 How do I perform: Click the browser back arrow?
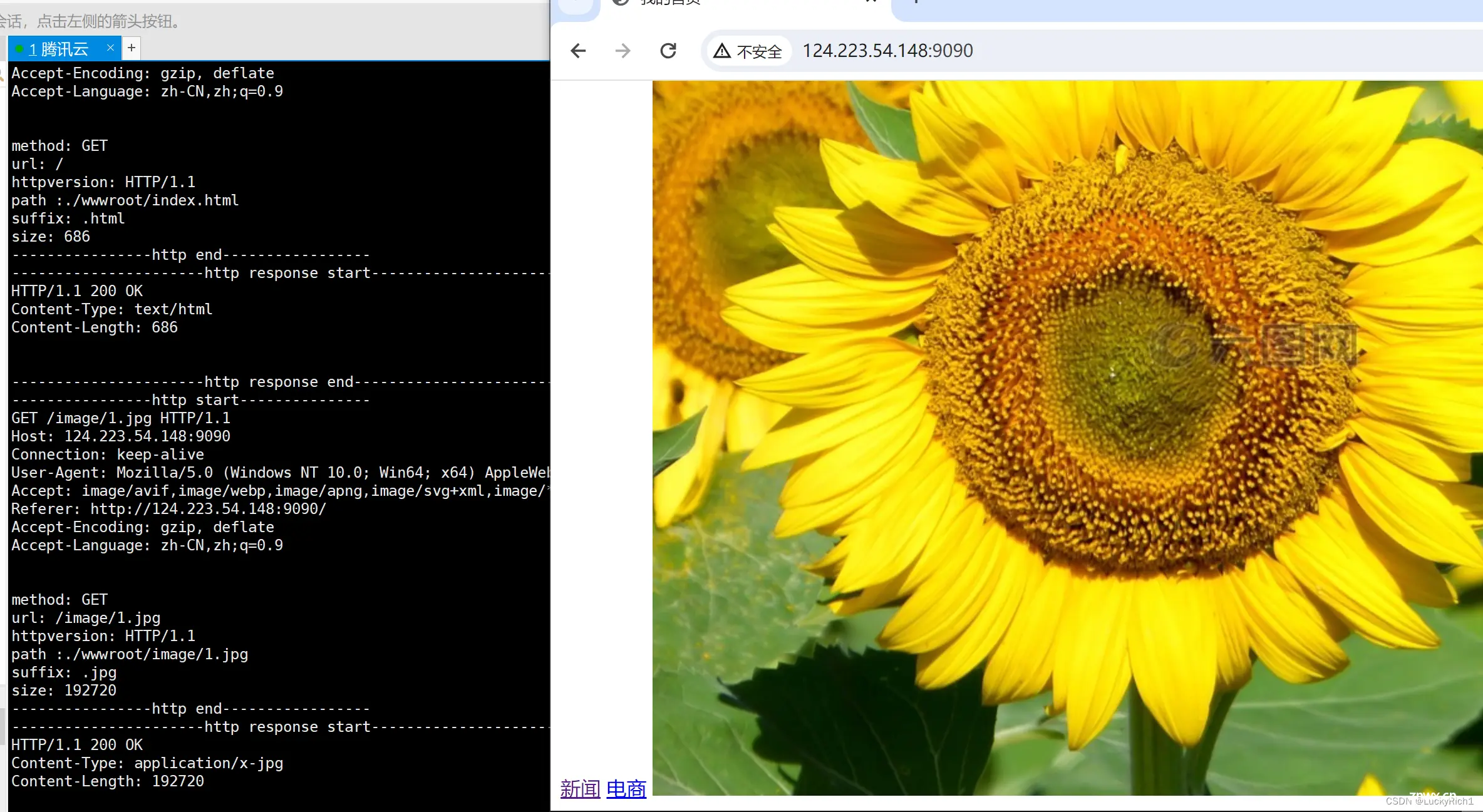578,51
